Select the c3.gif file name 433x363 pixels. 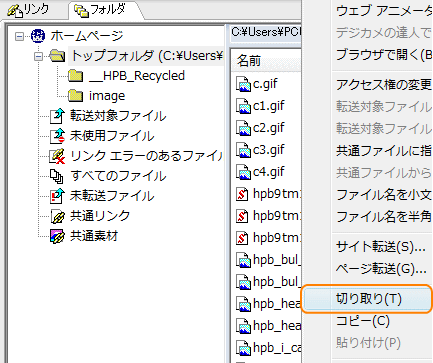(269, 150)
